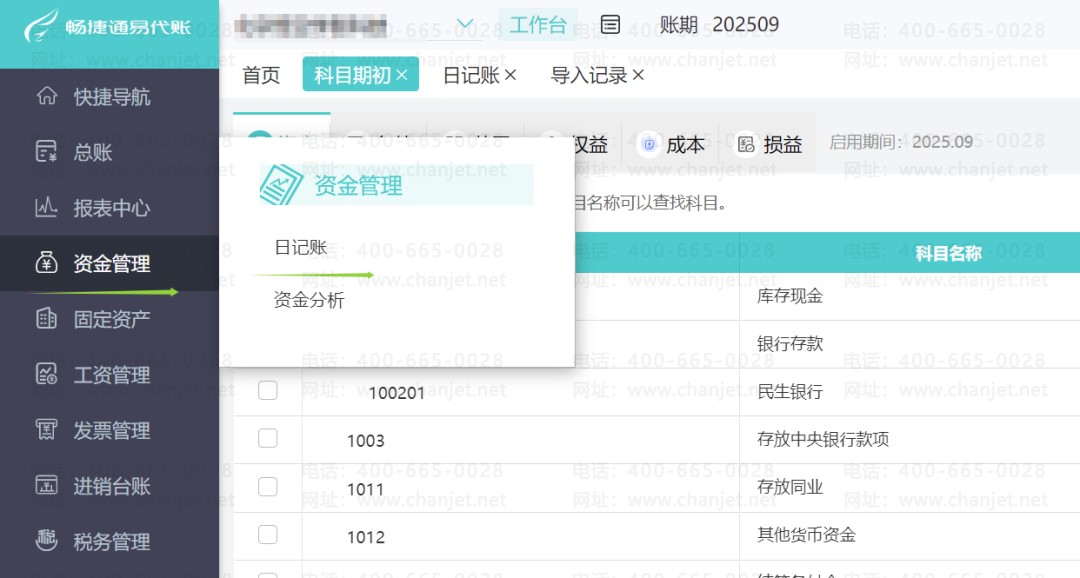Click the 银行存款 account name
The width and height of the screenshot is (1080, 578).
click(789, 343)
